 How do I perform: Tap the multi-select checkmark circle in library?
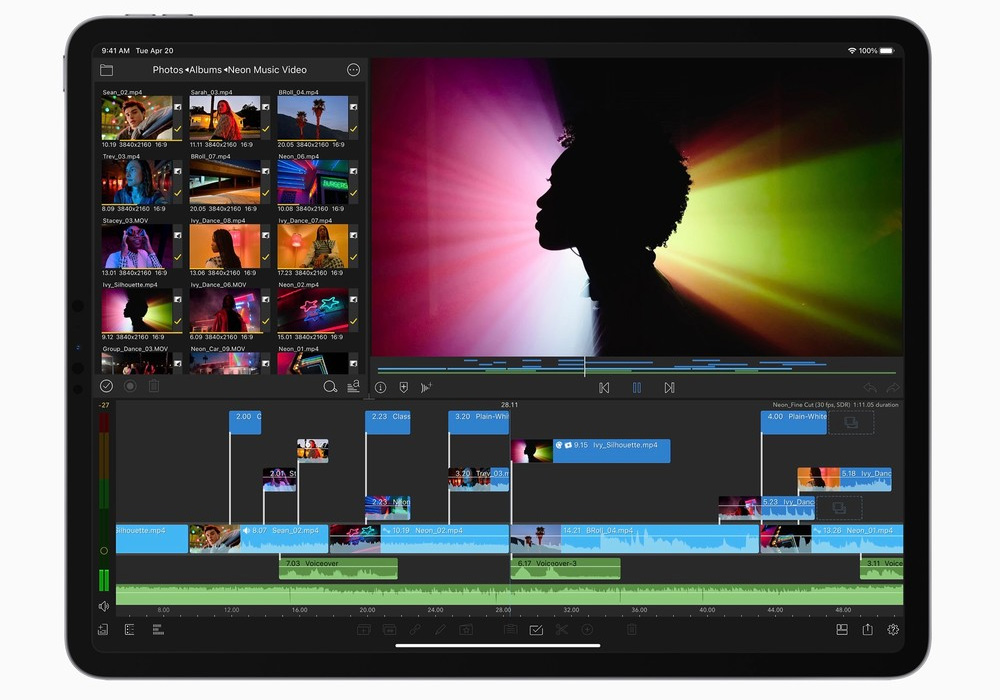click(x=107, y=386)
